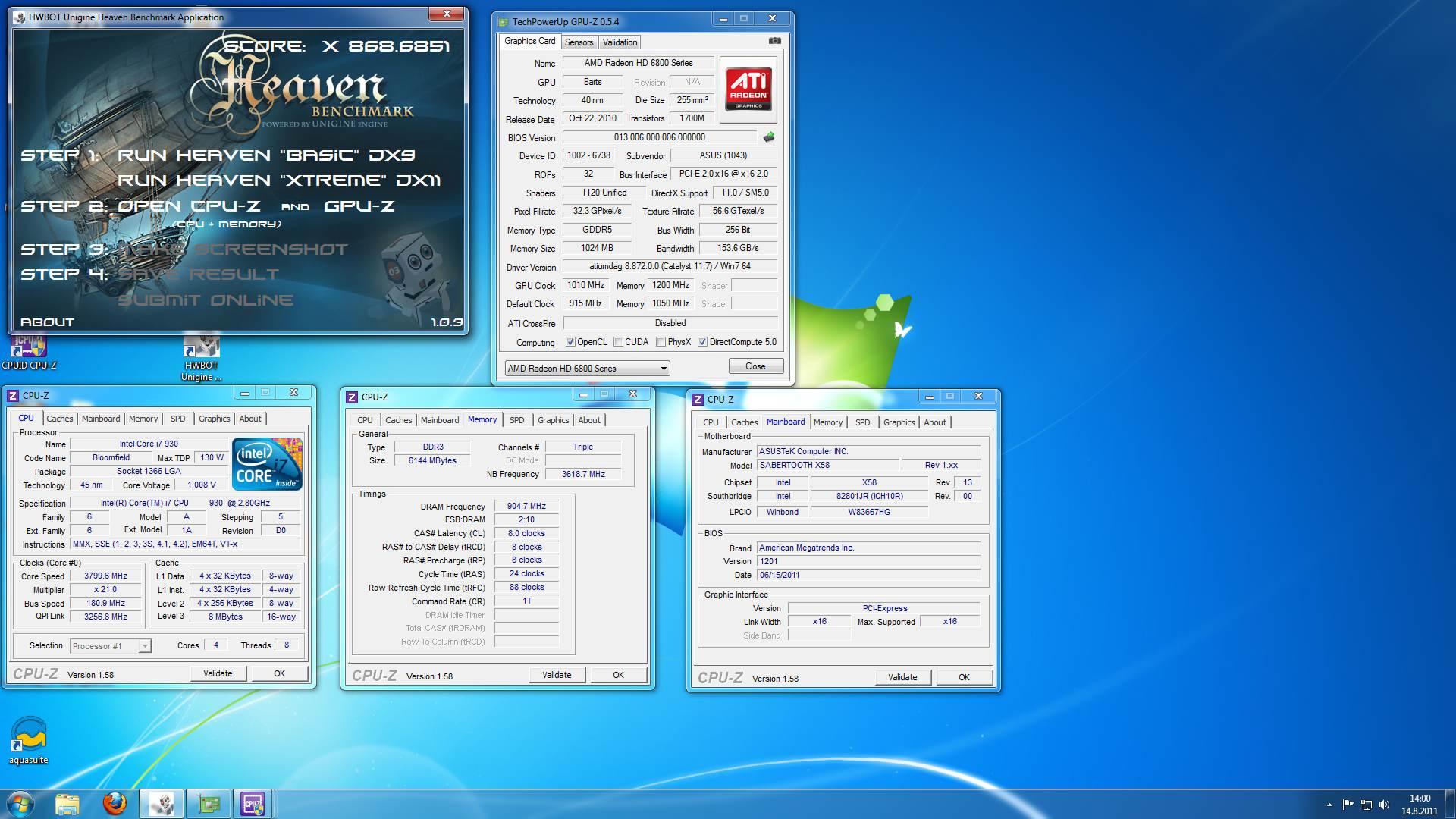Click OK in the CPU-Z Mainboard window
Screen dimensions: 1456x819
(x=964, y=677)
